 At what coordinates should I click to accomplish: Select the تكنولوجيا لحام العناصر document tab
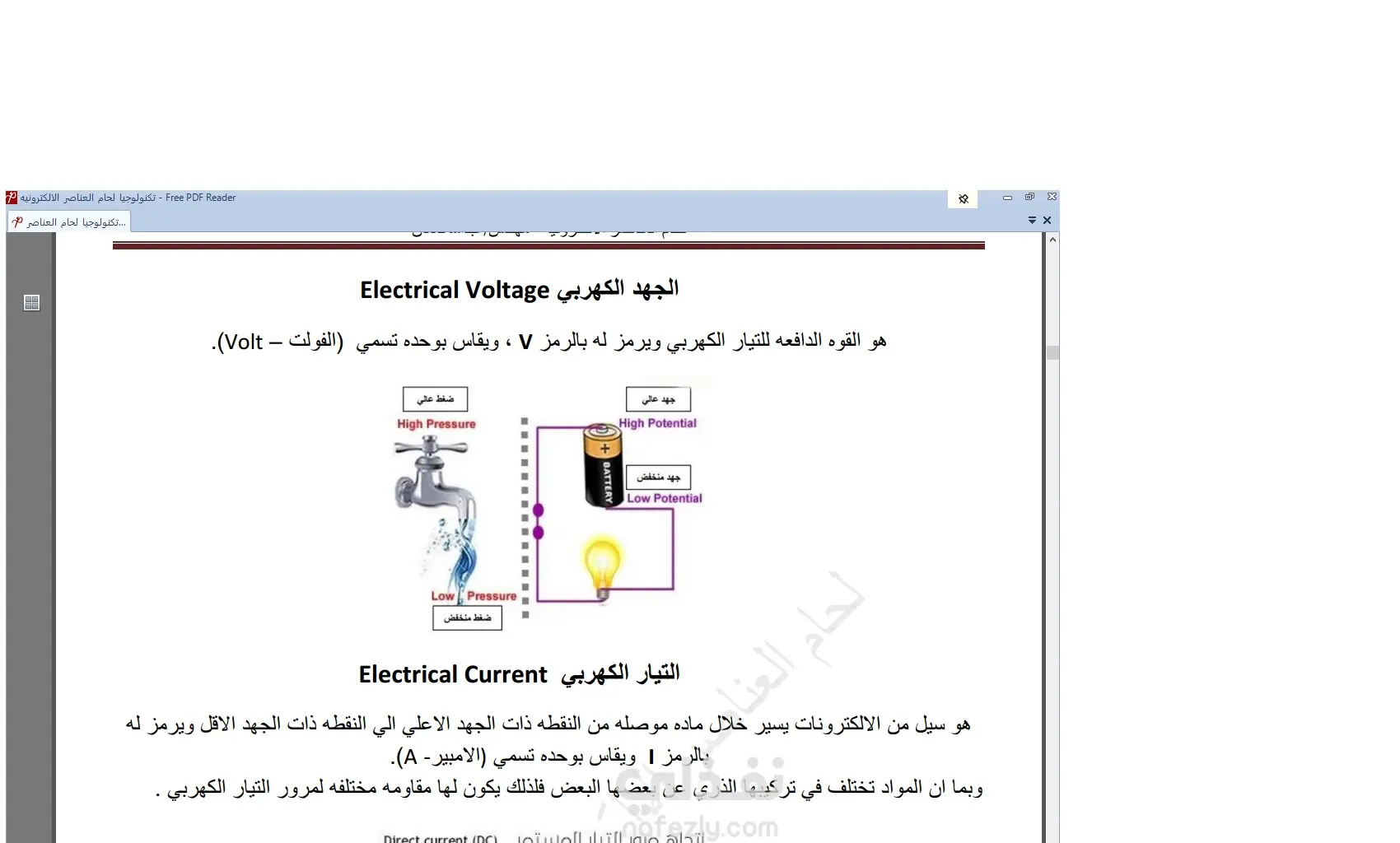70,221
